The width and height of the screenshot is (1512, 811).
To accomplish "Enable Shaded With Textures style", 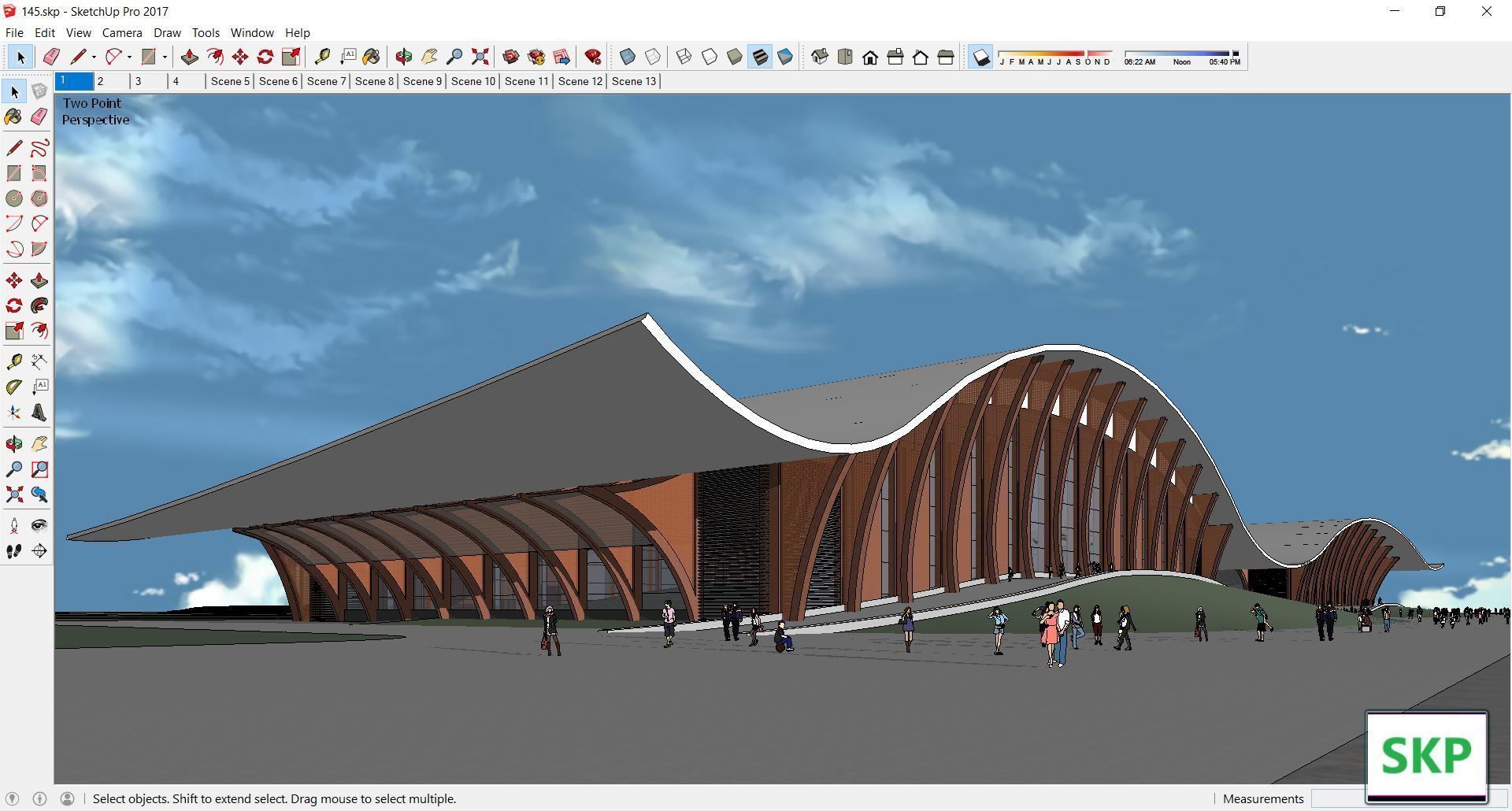I will 760,57.
